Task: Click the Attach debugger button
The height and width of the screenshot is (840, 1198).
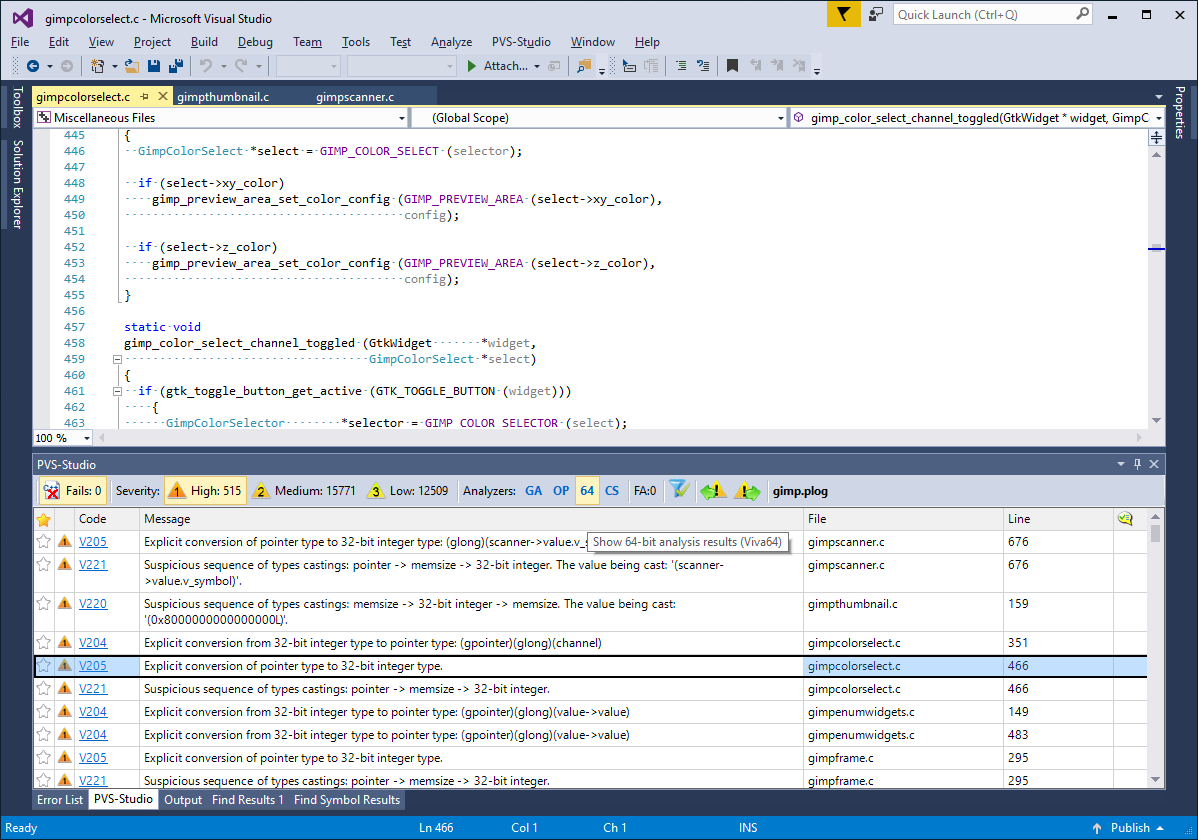Action: 504,66
